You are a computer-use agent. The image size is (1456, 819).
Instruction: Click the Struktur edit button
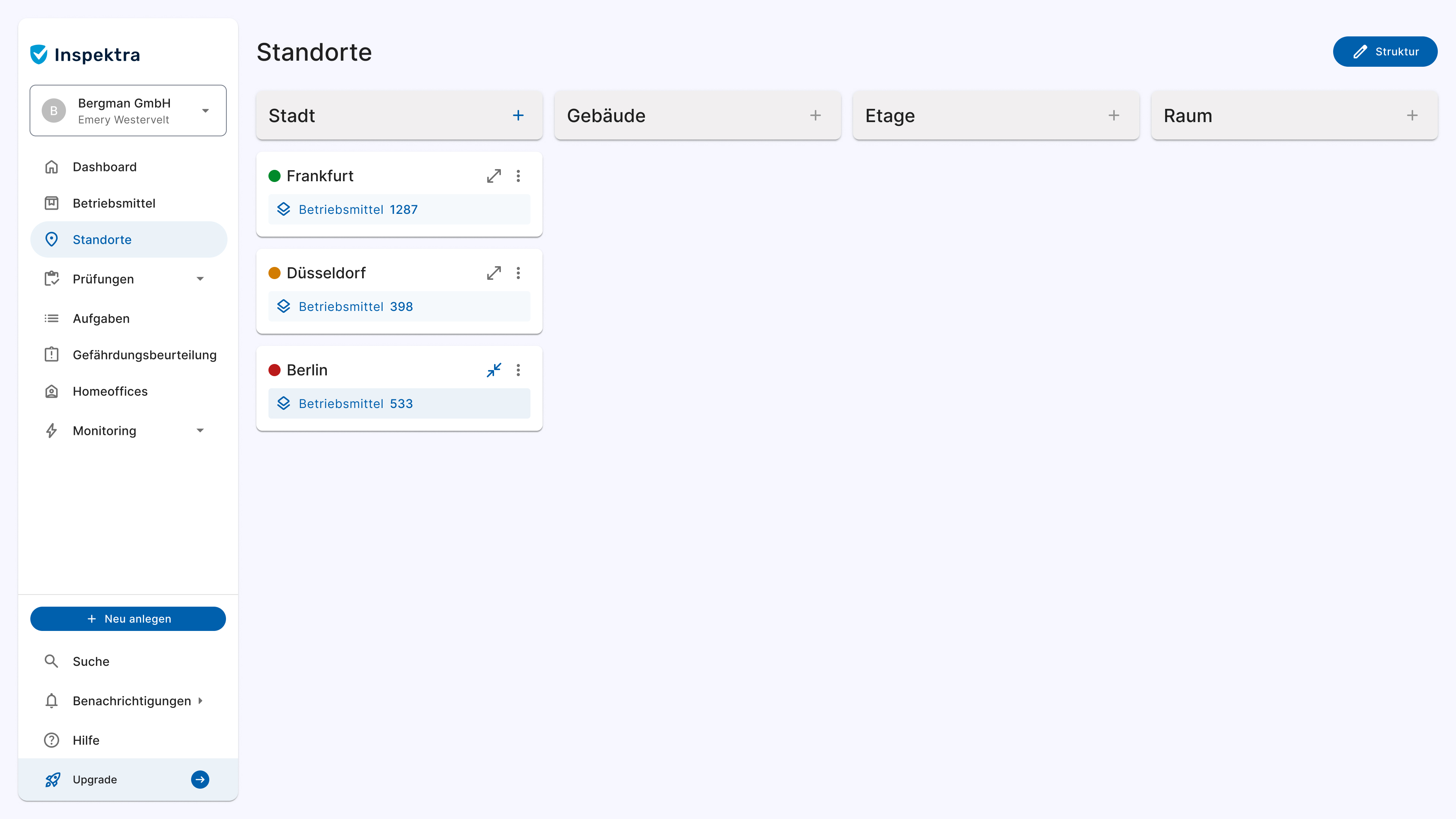(1385, 52)
